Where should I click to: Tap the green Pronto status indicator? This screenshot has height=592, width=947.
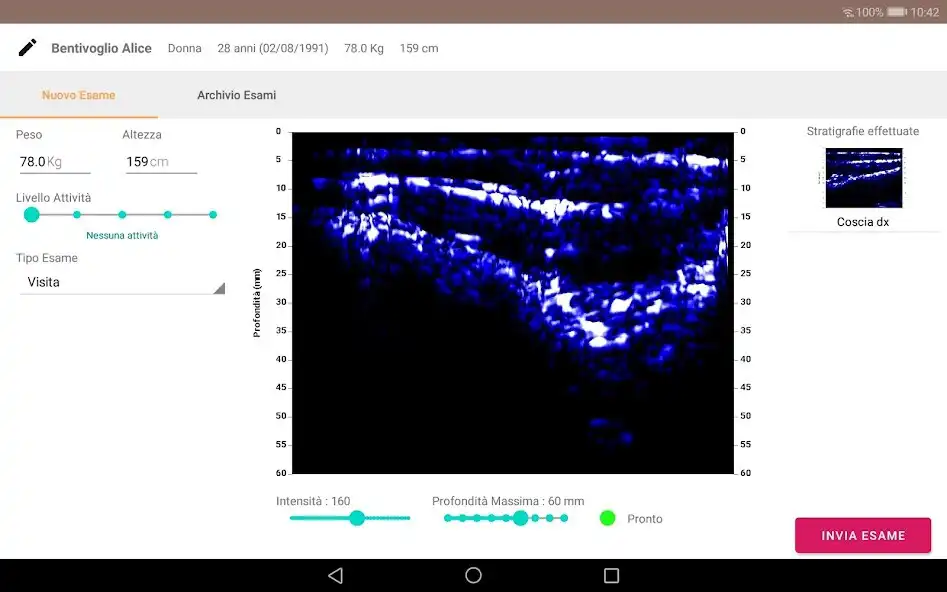pyautogui.click(x=607, y=518)
